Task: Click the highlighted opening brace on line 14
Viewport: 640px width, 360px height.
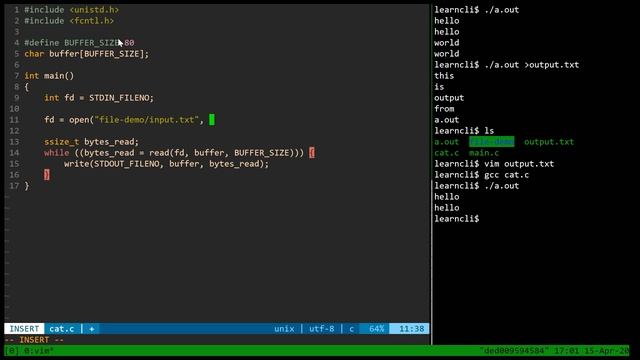Action: [312, 153]
